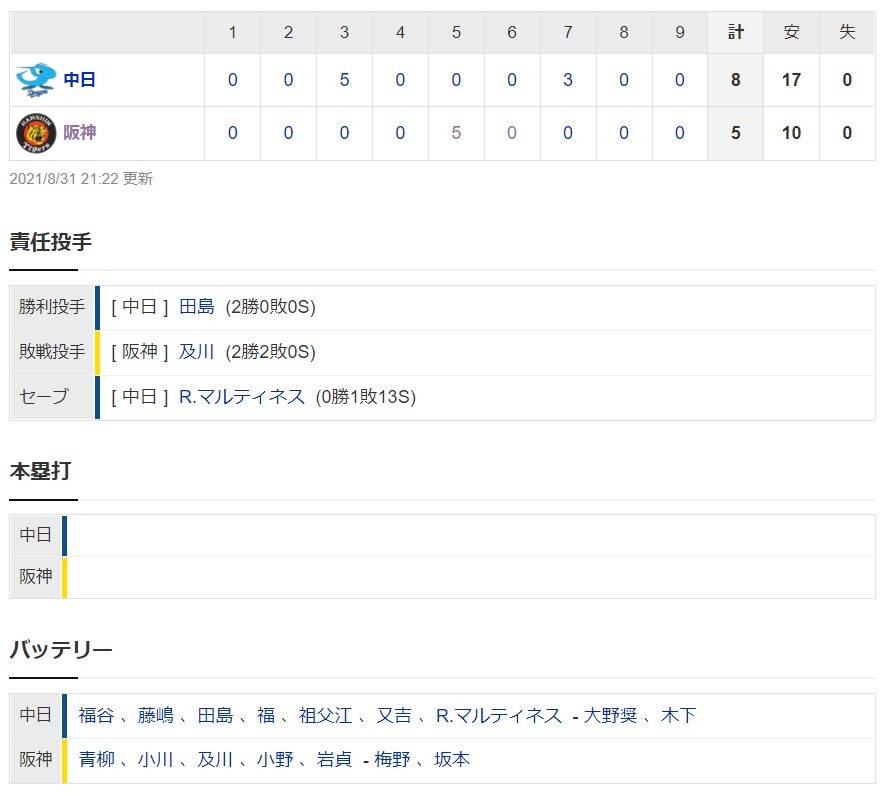This screenshot has width=885, height=796.
Task: Open 岩貞 player page
Action: (334, 760)
